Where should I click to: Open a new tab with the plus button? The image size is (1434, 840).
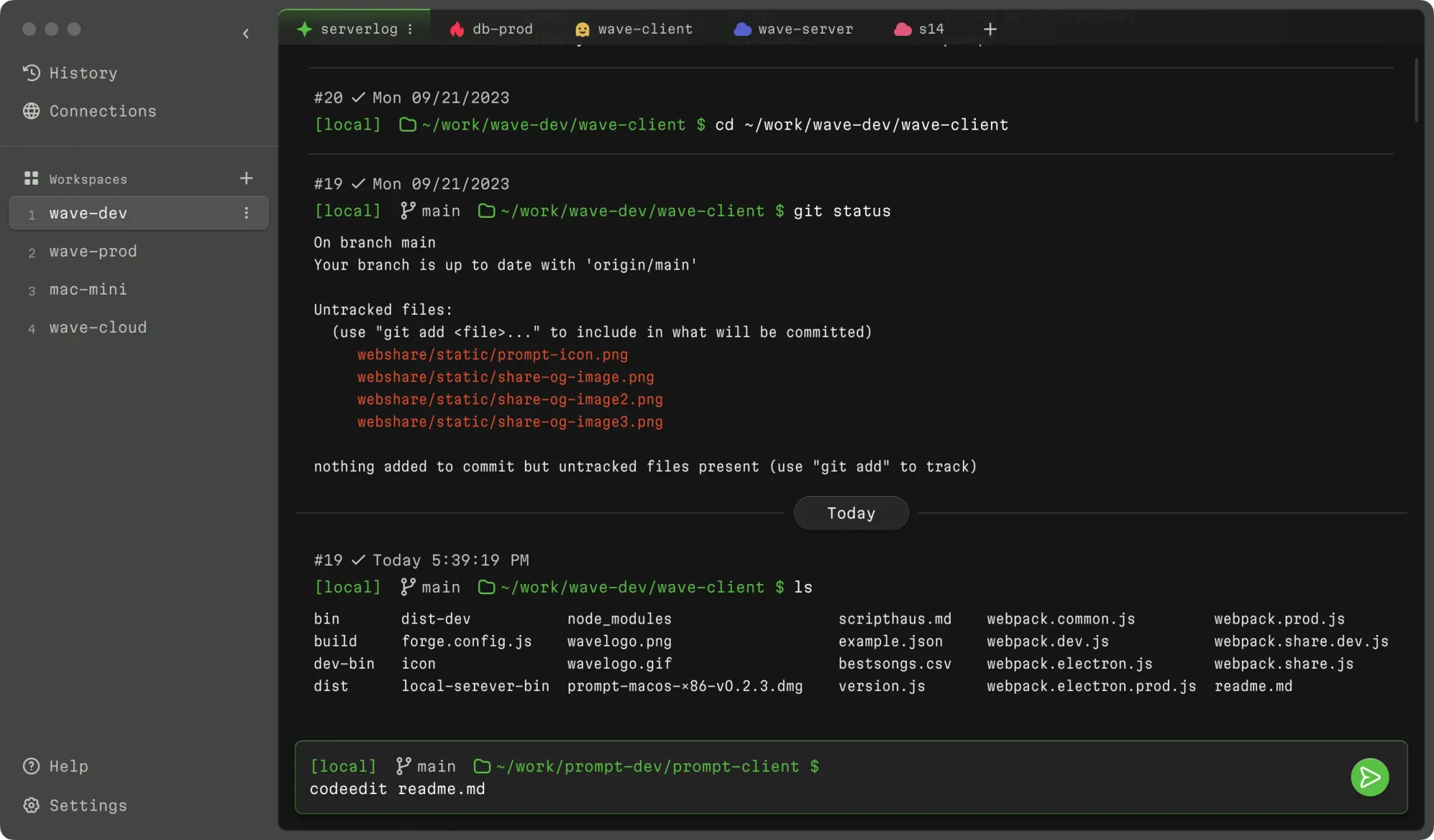(x=989, y=29)
